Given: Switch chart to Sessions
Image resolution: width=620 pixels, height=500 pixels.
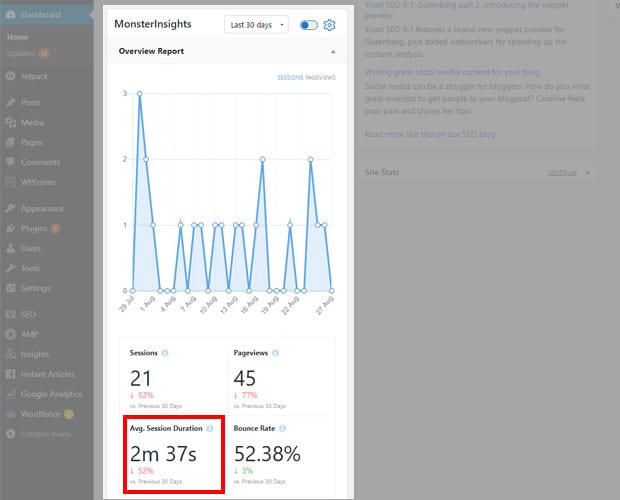Looking at the screenshot, I should [290, 77].
